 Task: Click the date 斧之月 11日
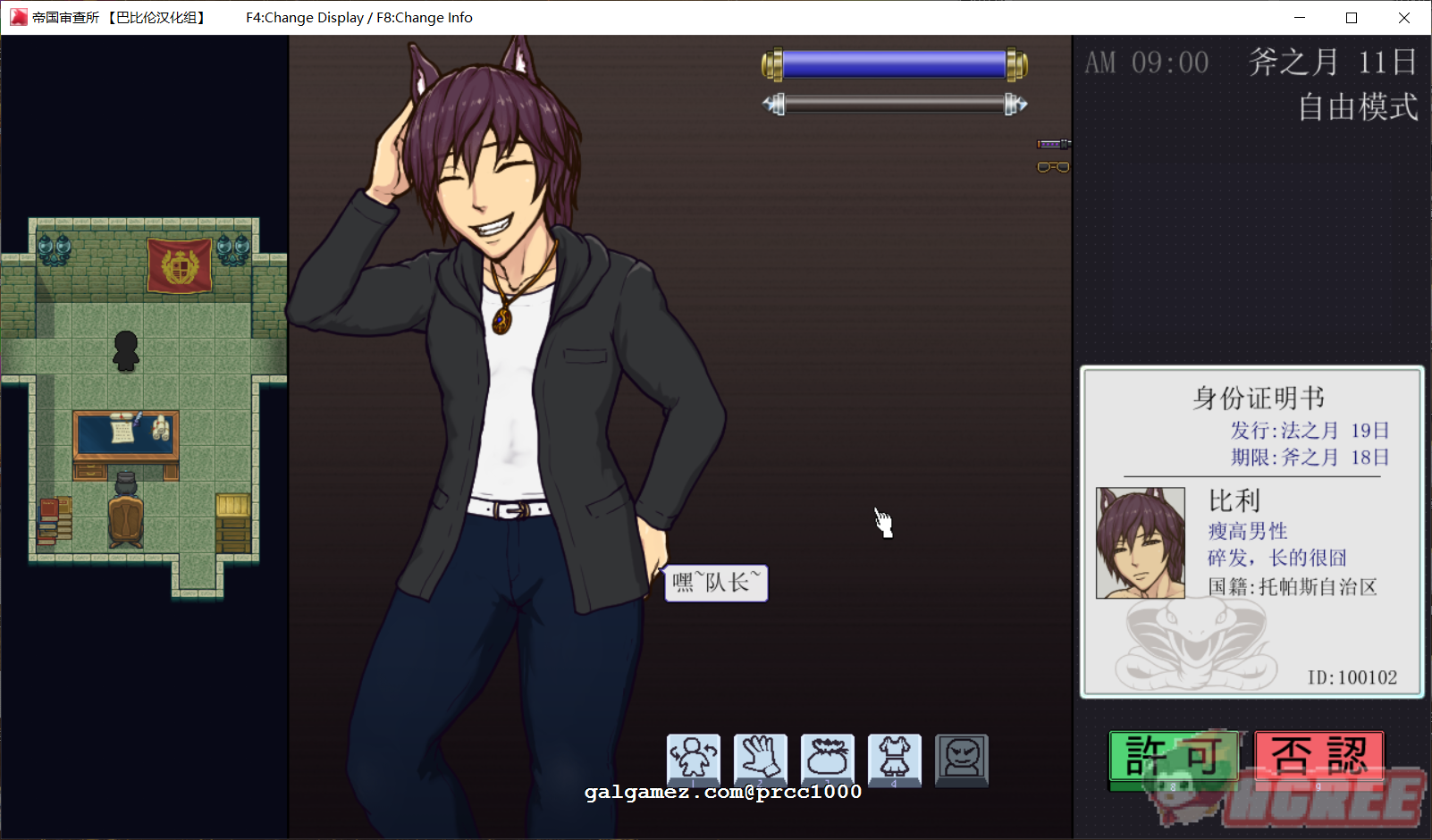tap(1333, 63)
